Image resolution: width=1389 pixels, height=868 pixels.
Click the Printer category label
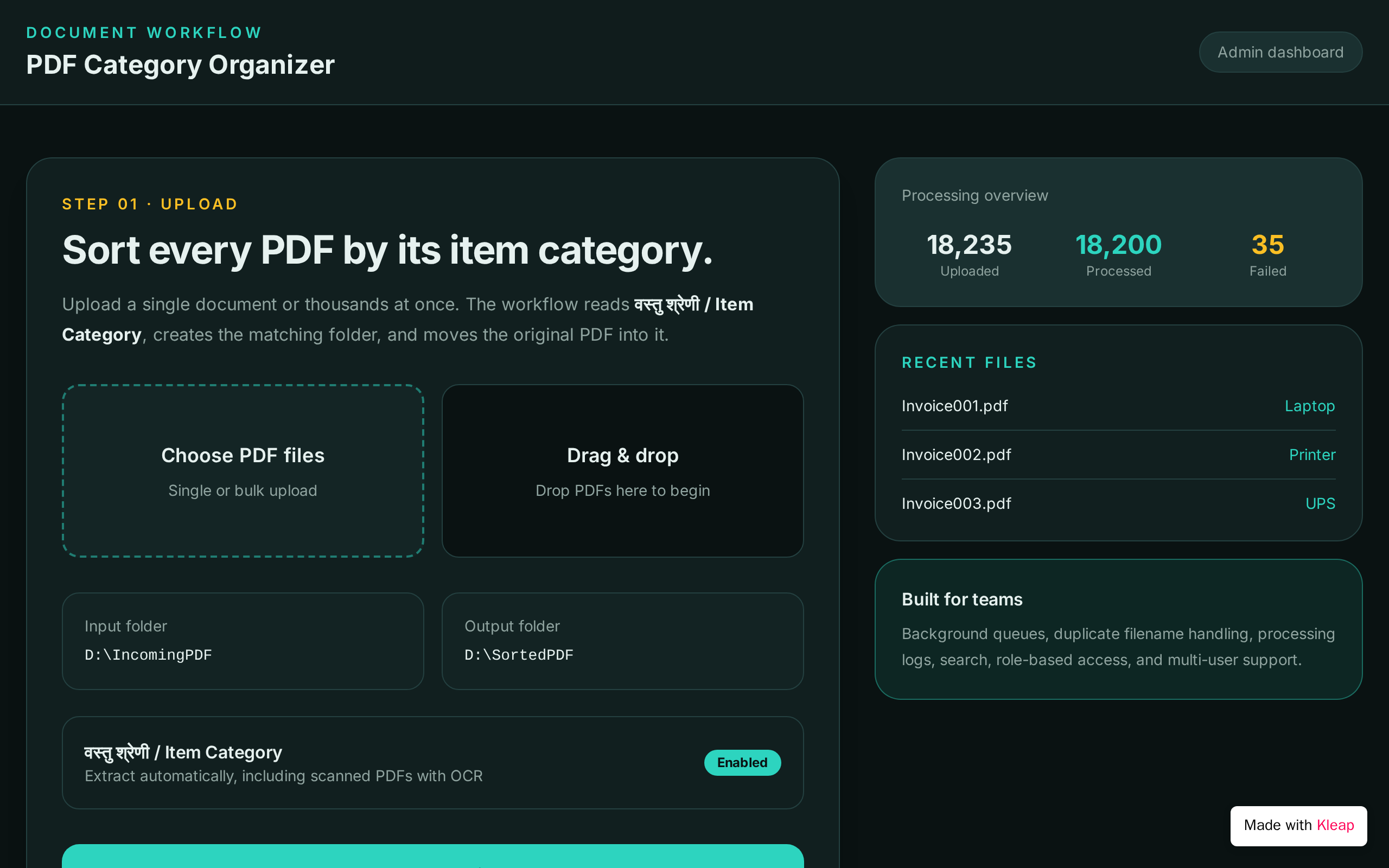pyautogui.click(x=1312, y=455)
